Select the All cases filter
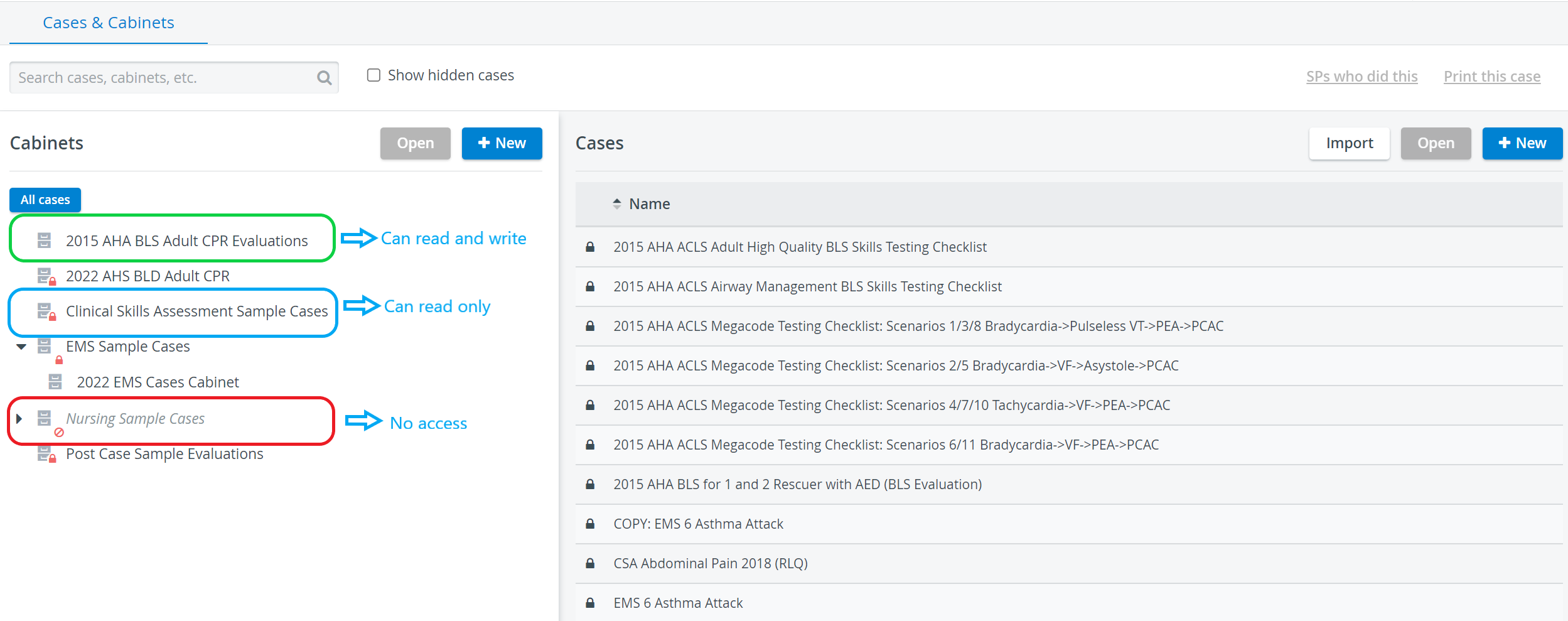Image resolution: width=1568 pixels, height=621 pixels. click(x=45, y=200)
